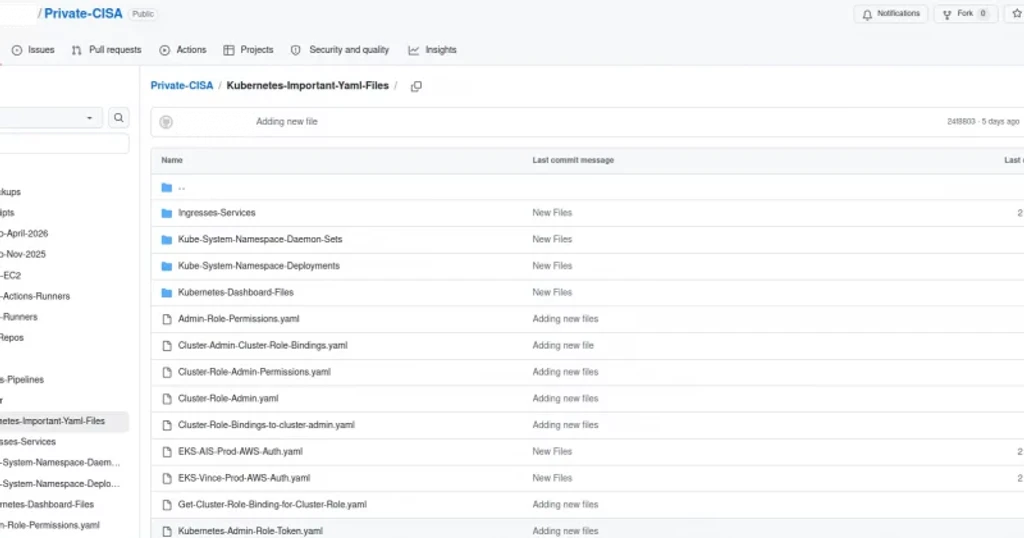Open the Security and quality tab

[340, 50]
